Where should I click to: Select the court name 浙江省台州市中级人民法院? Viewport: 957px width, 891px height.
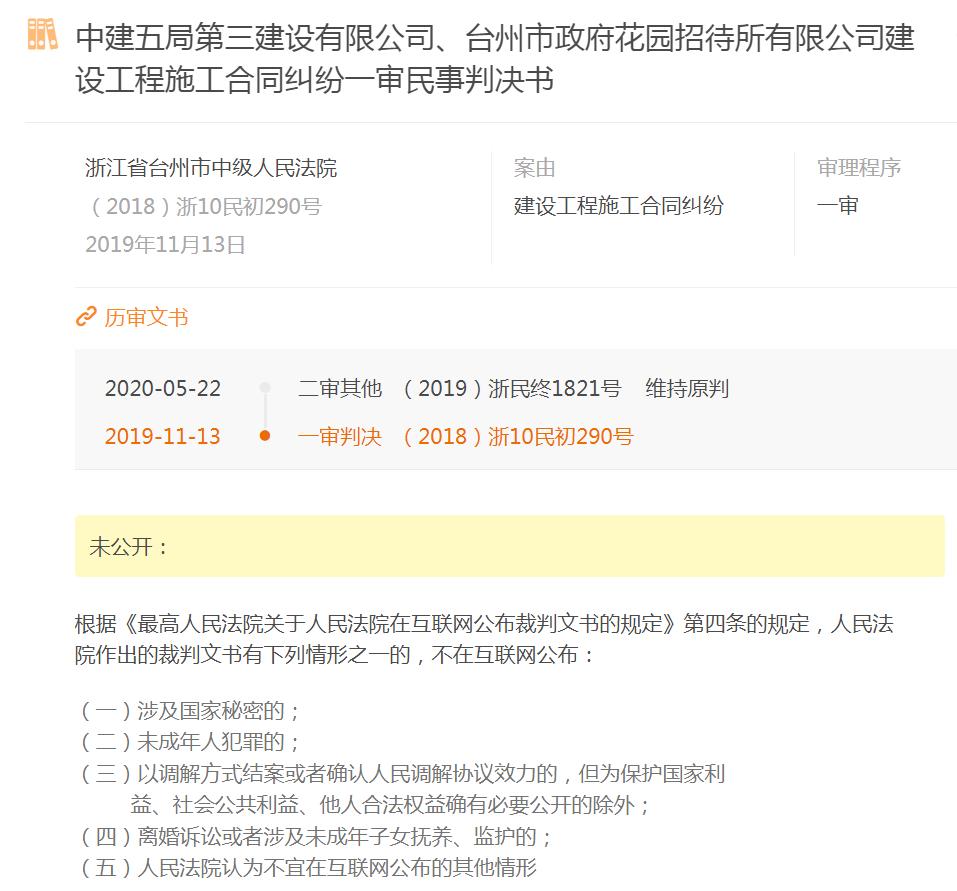211,170
